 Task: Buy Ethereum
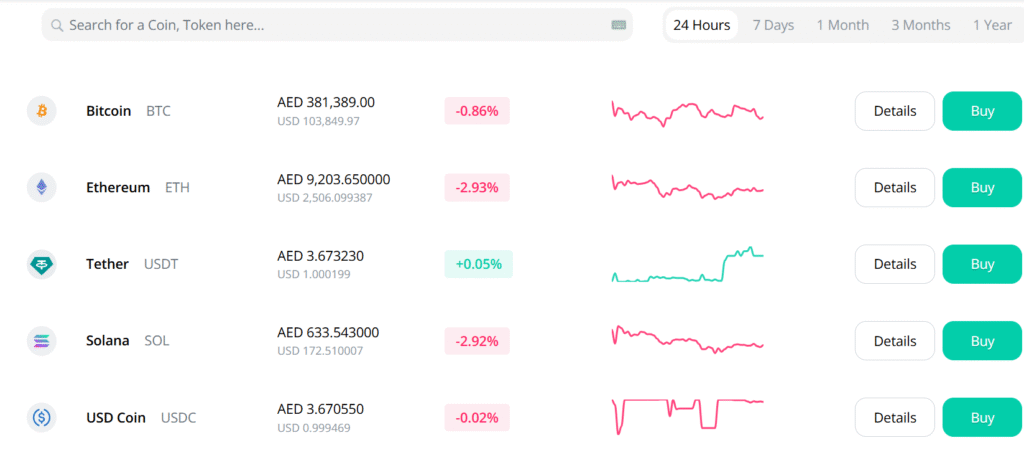[982, 188]
